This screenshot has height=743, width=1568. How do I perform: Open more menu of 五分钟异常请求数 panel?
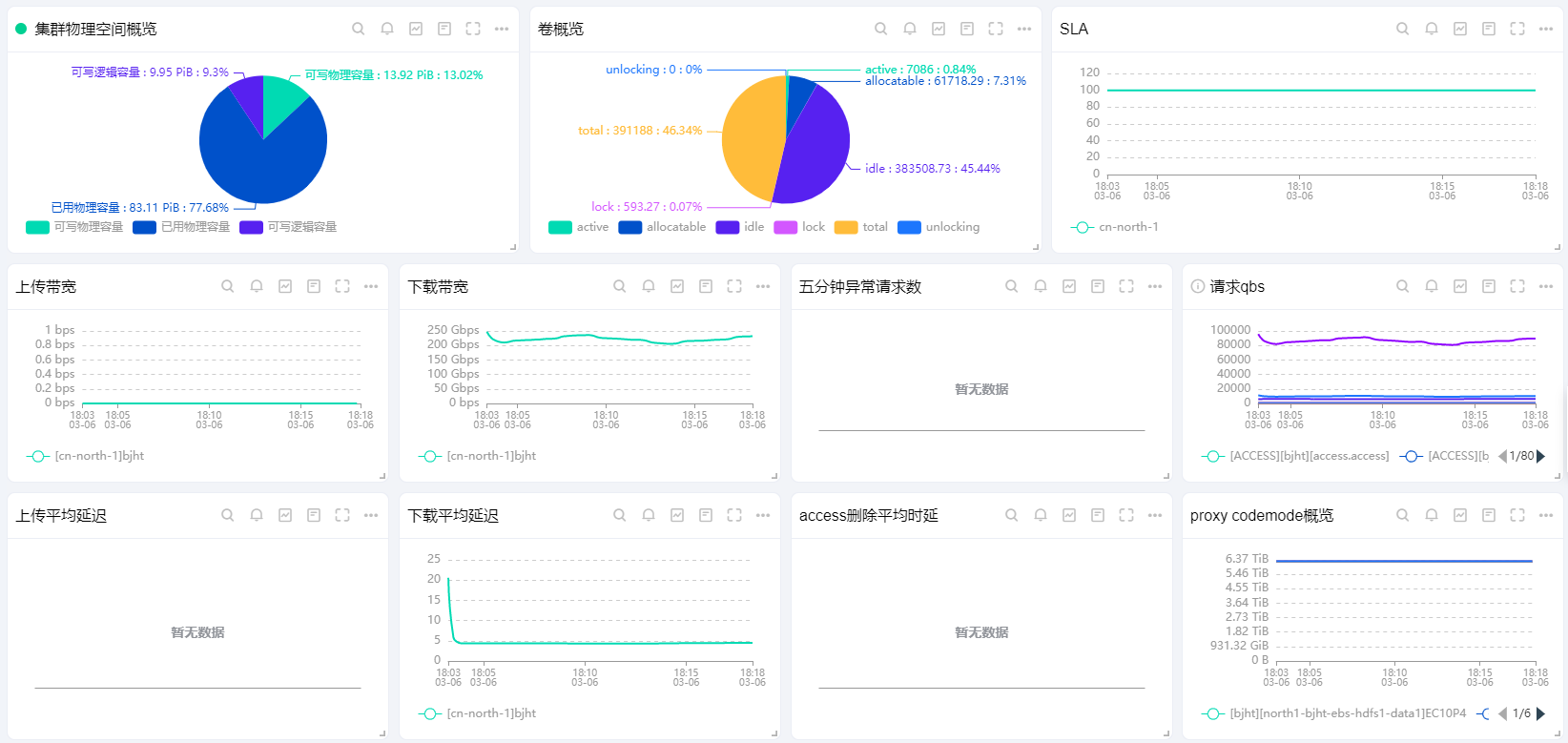(1155, 286)
